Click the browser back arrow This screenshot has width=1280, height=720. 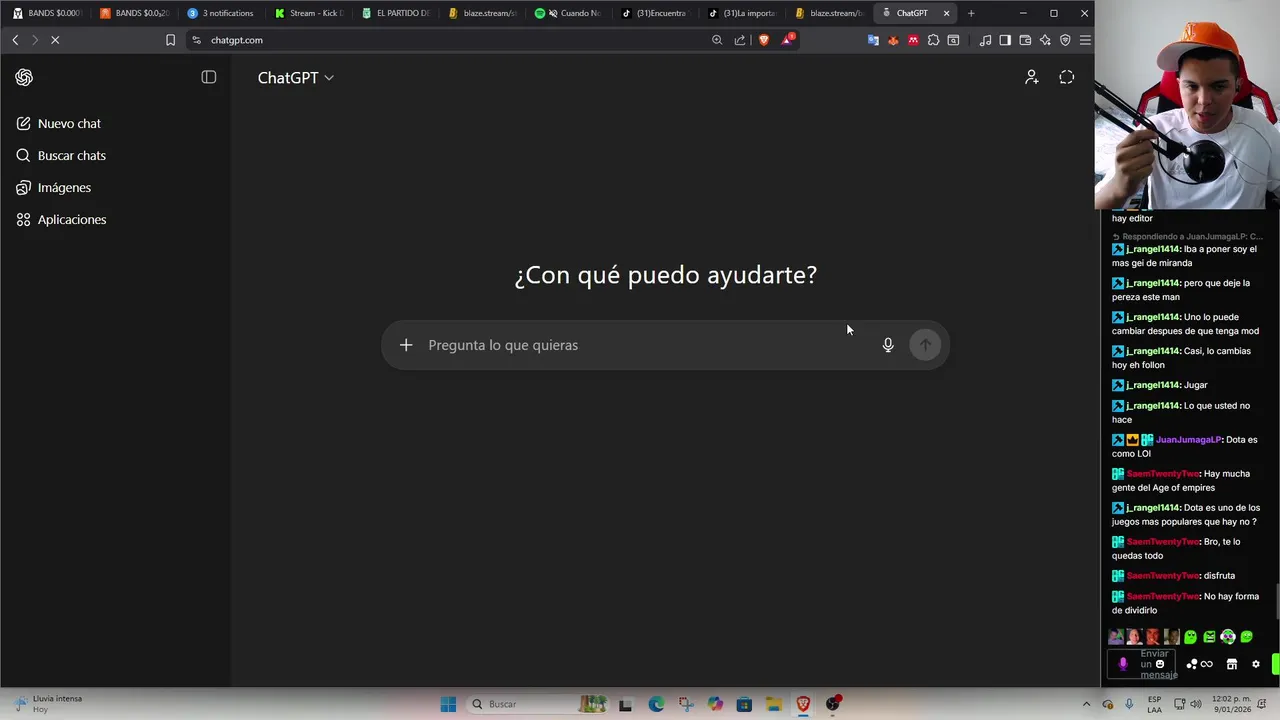tap(15, 40)
